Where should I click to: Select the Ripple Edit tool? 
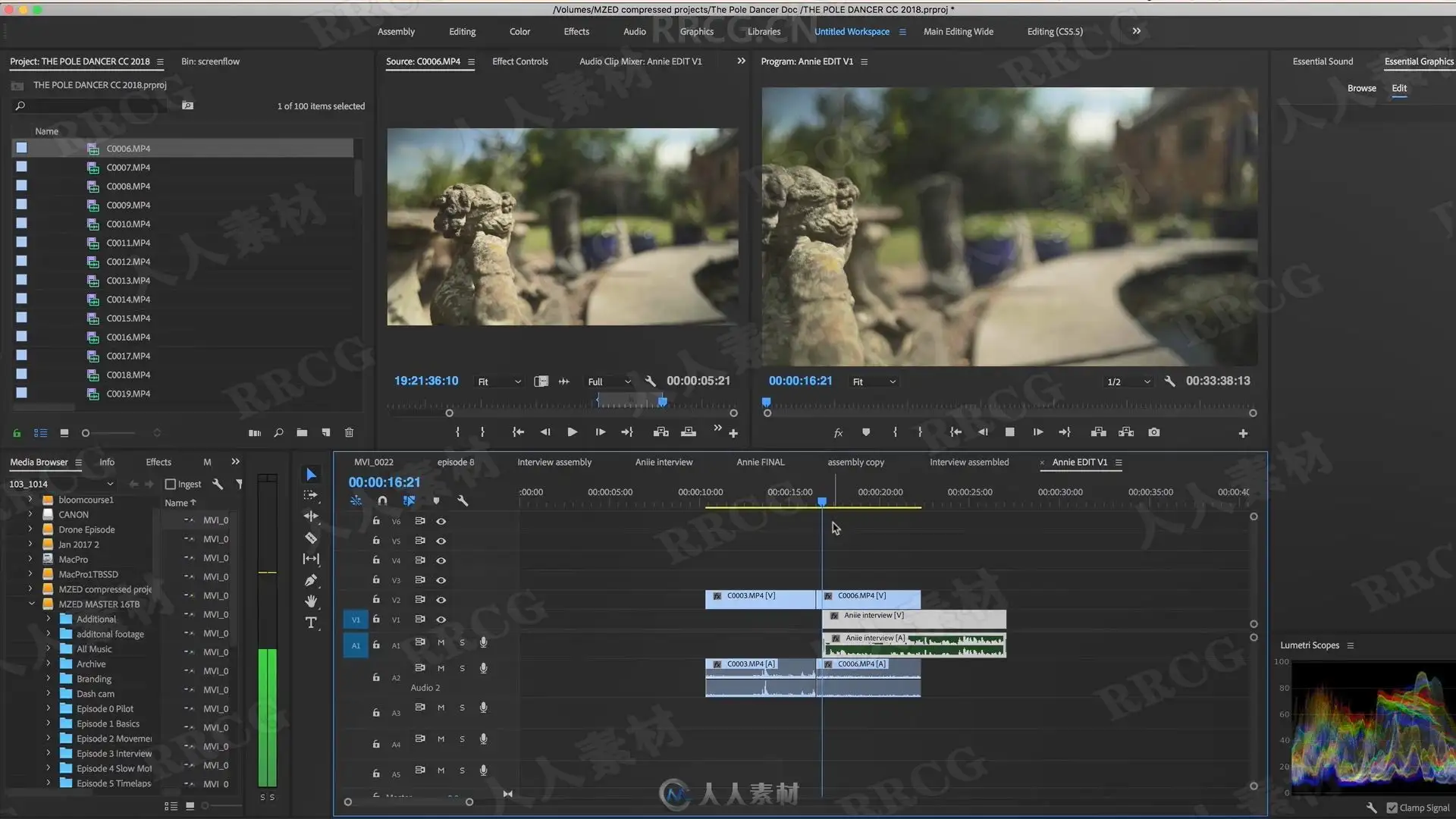[311, 516]
